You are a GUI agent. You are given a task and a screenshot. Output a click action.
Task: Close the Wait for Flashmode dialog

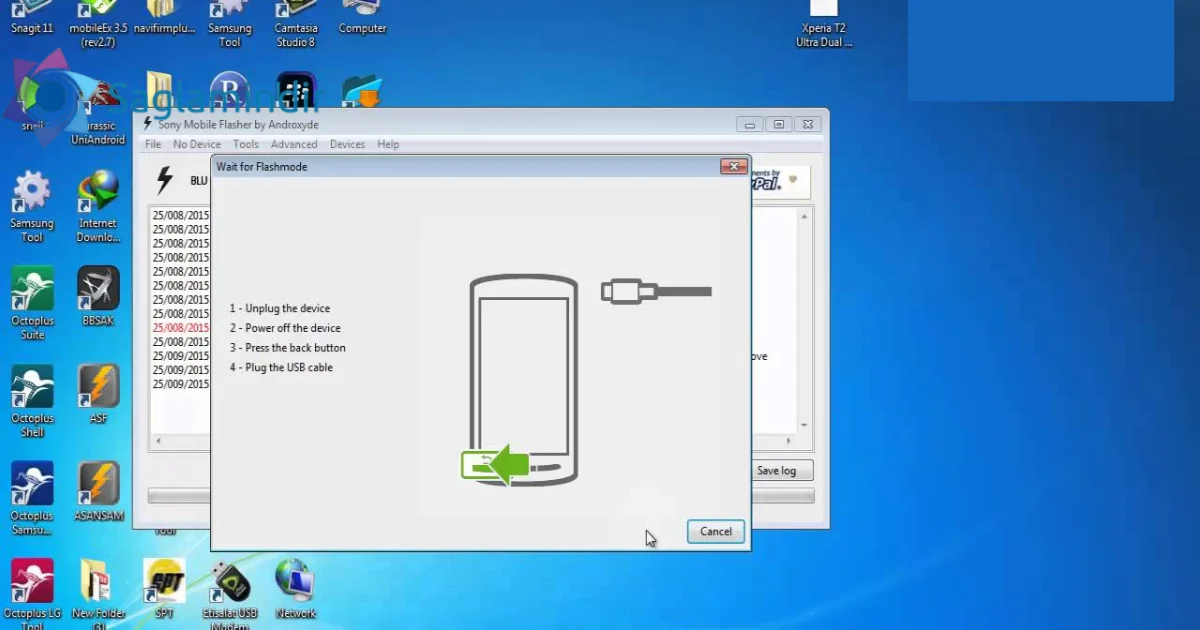(x=734, y=166)
